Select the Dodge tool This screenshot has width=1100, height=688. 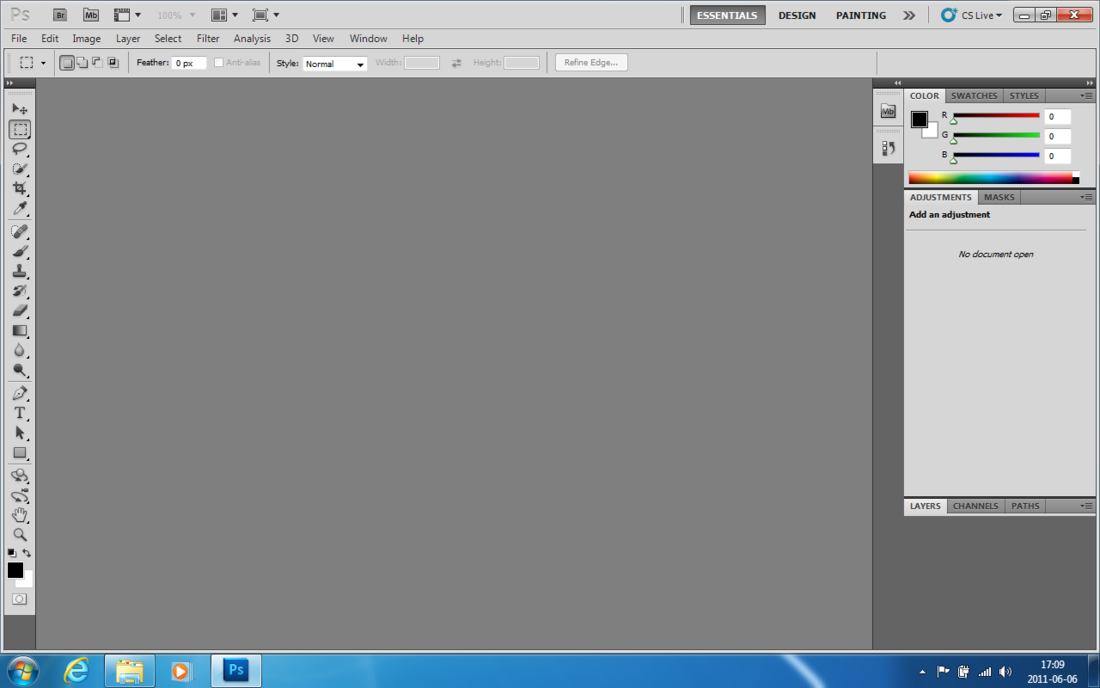(x=20, y=370)
